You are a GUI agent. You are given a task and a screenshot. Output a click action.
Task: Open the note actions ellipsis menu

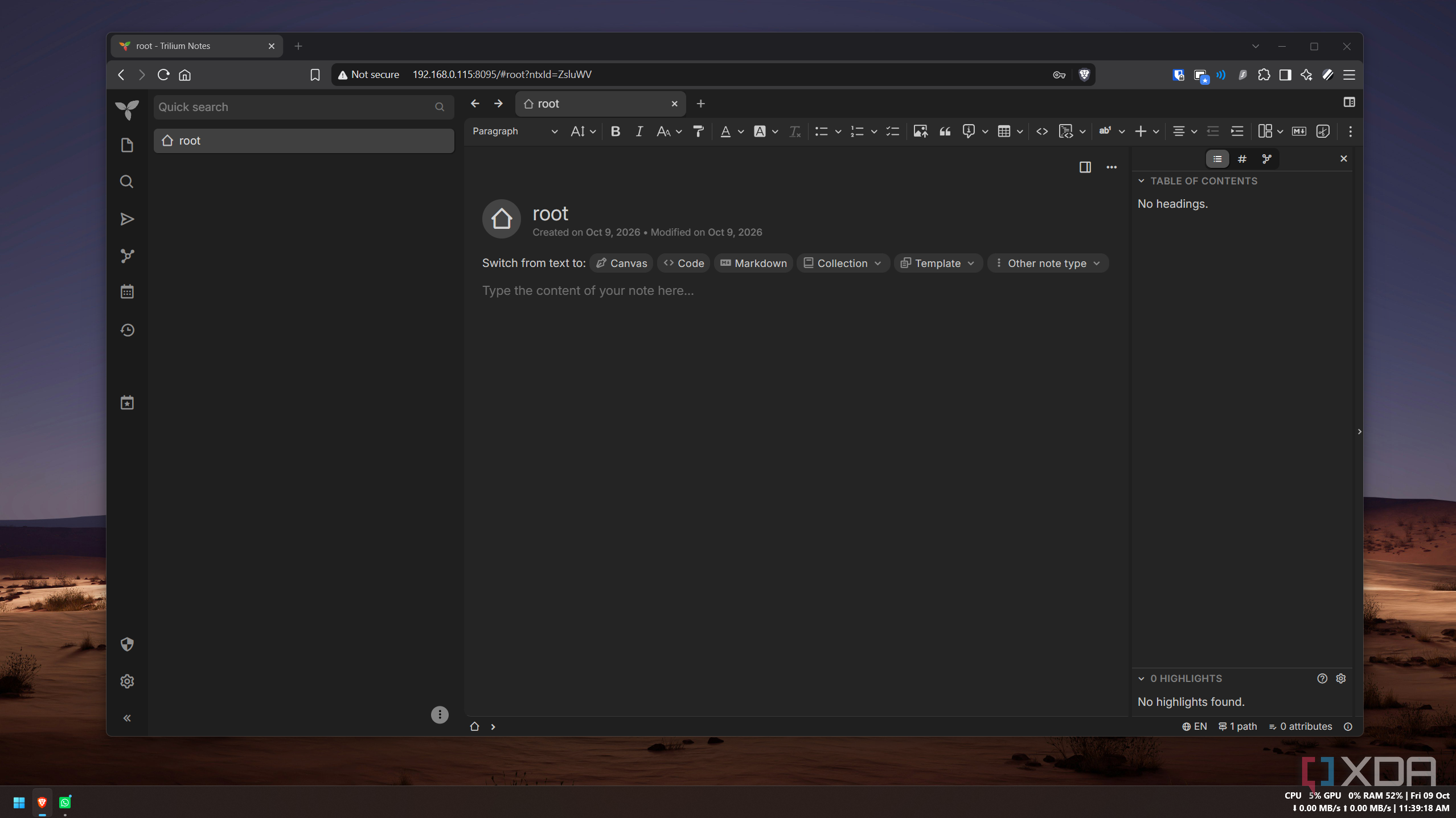coord(1111,167)
